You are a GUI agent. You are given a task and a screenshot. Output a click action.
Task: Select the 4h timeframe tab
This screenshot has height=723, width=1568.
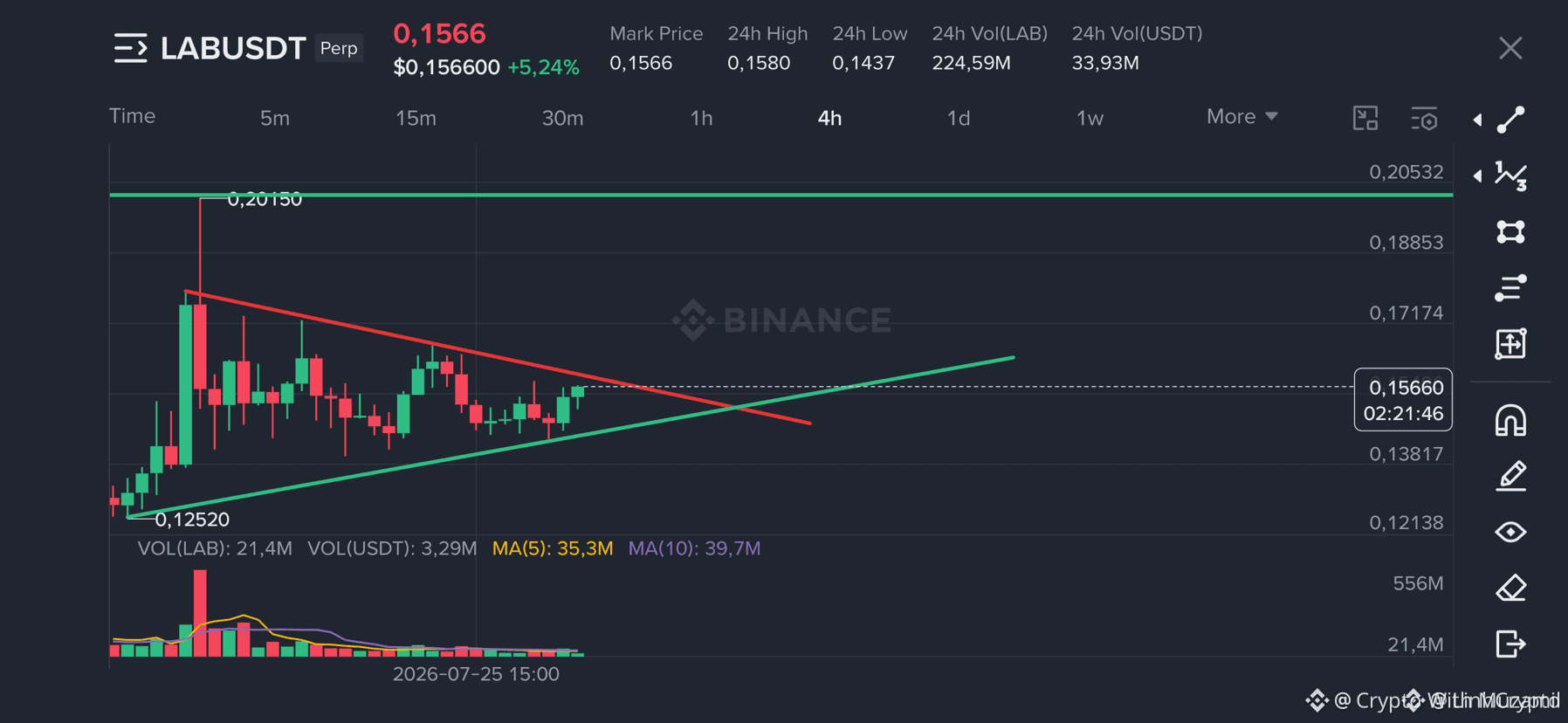click(829, 118)
